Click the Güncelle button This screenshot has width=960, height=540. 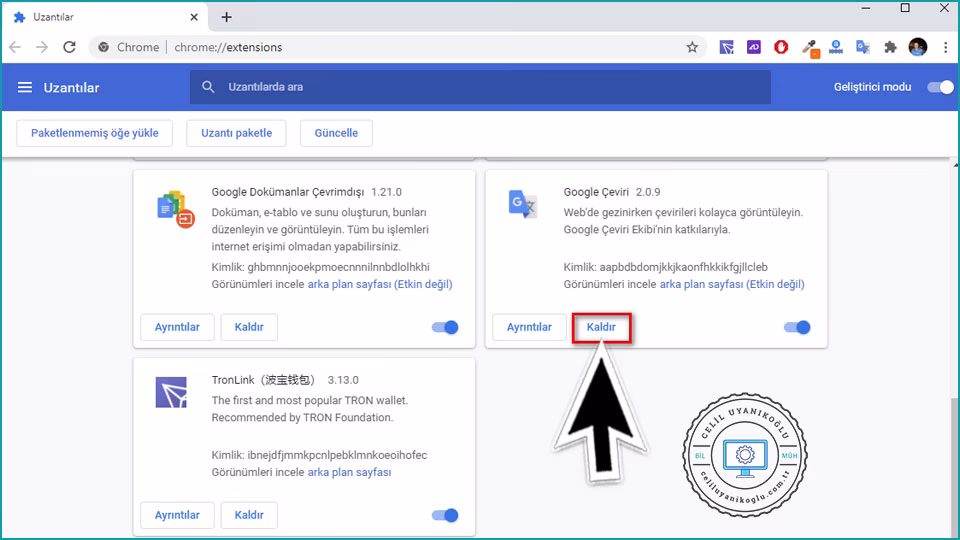(336, 133)
